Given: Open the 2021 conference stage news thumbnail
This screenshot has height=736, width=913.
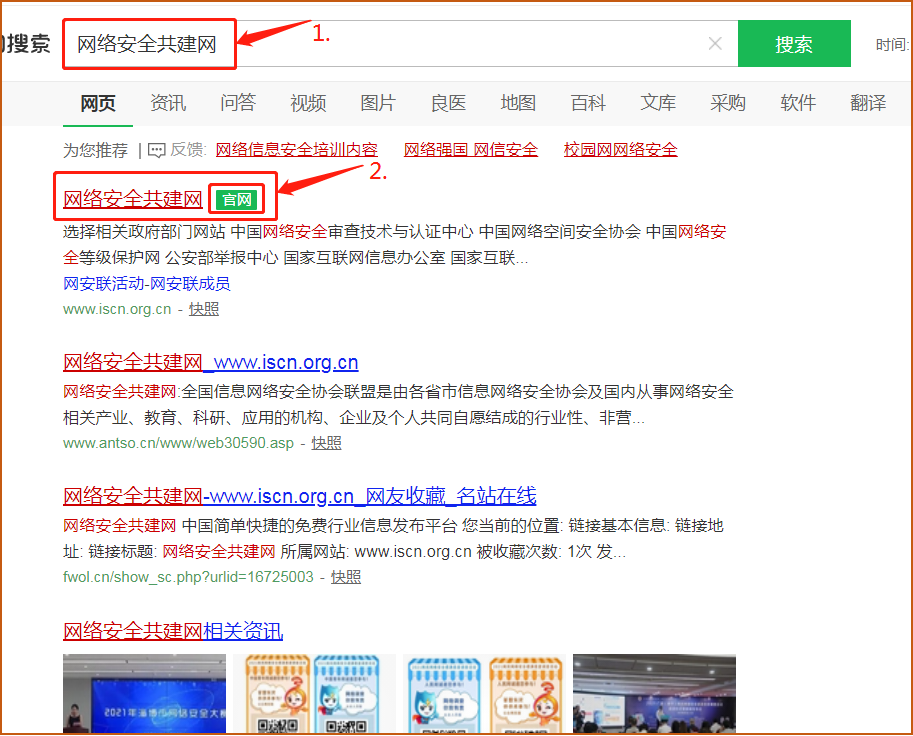Looking at the screenshot, I should 144,693.
